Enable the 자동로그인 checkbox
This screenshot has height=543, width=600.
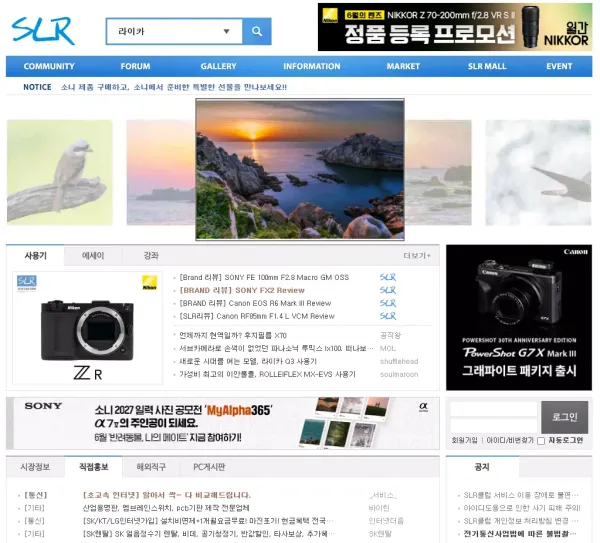point(541,441)
